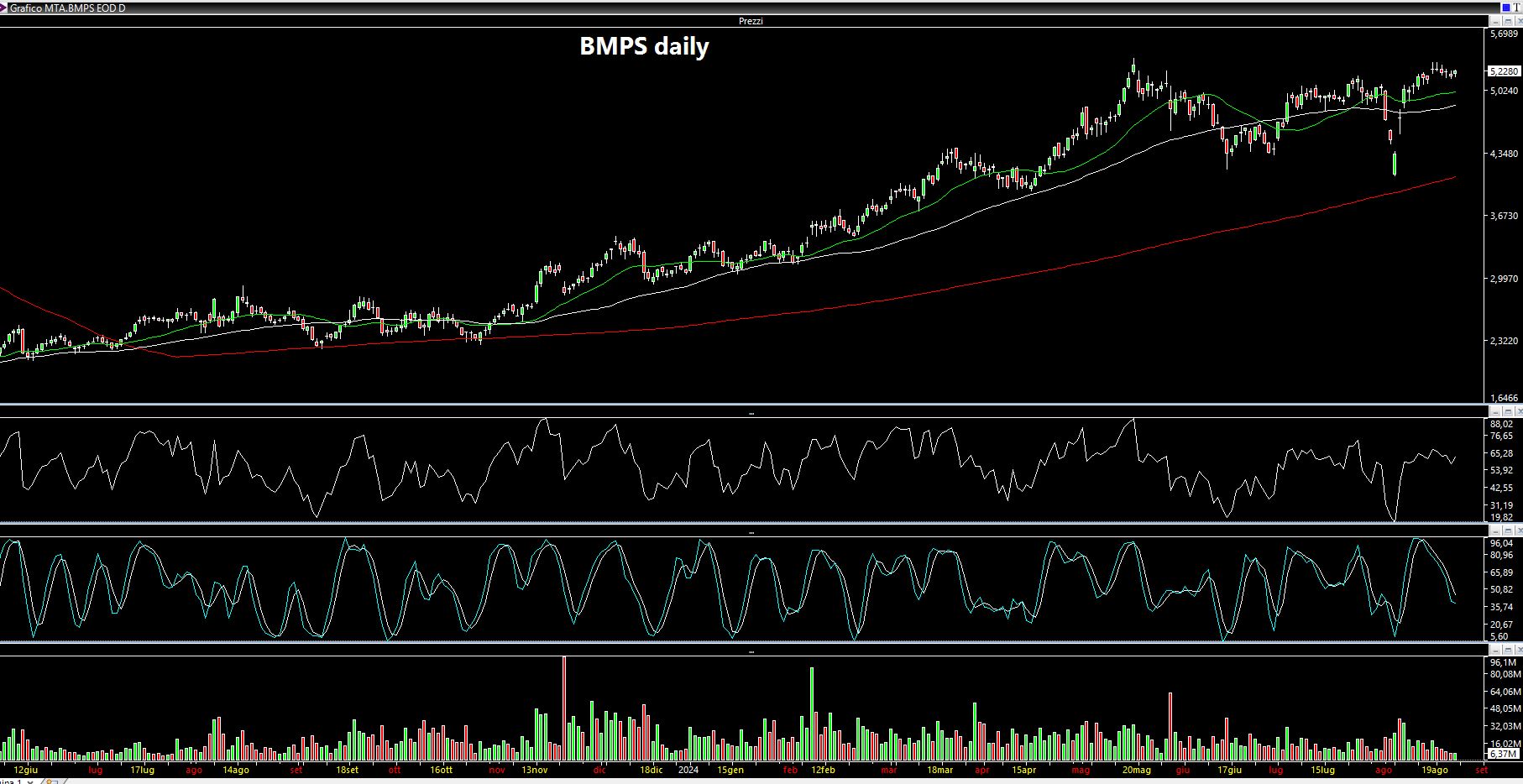Close the volume histogram panel
Image resolution: width=1523 pixels, height=784 pixels.
pyautogui.click(x=1518, y=650)
